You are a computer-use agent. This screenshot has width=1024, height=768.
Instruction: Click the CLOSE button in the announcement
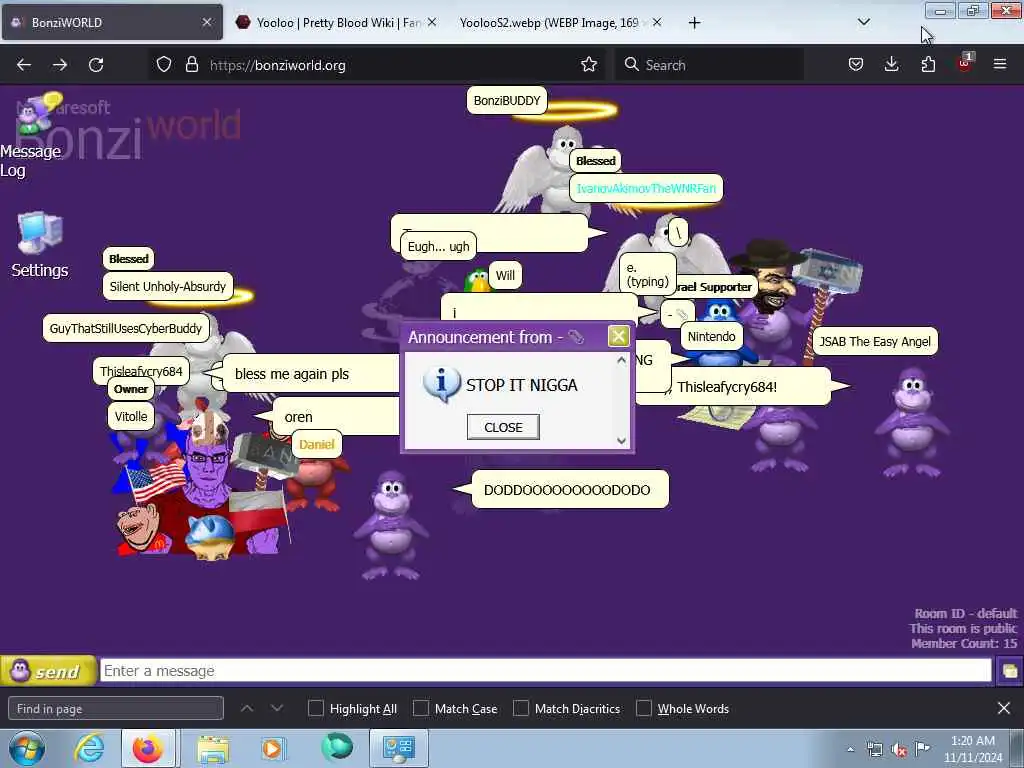503,427
